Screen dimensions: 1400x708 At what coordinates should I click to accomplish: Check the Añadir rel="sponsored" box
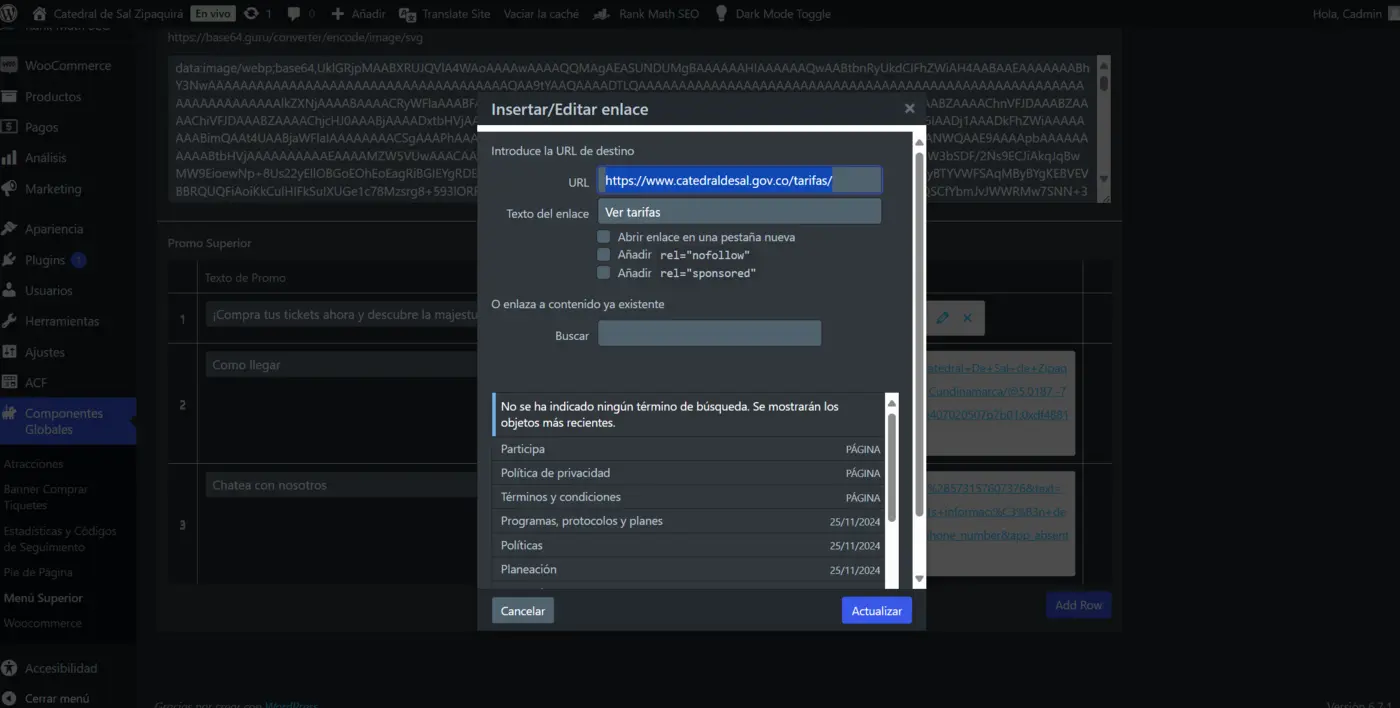click(604, 273)
